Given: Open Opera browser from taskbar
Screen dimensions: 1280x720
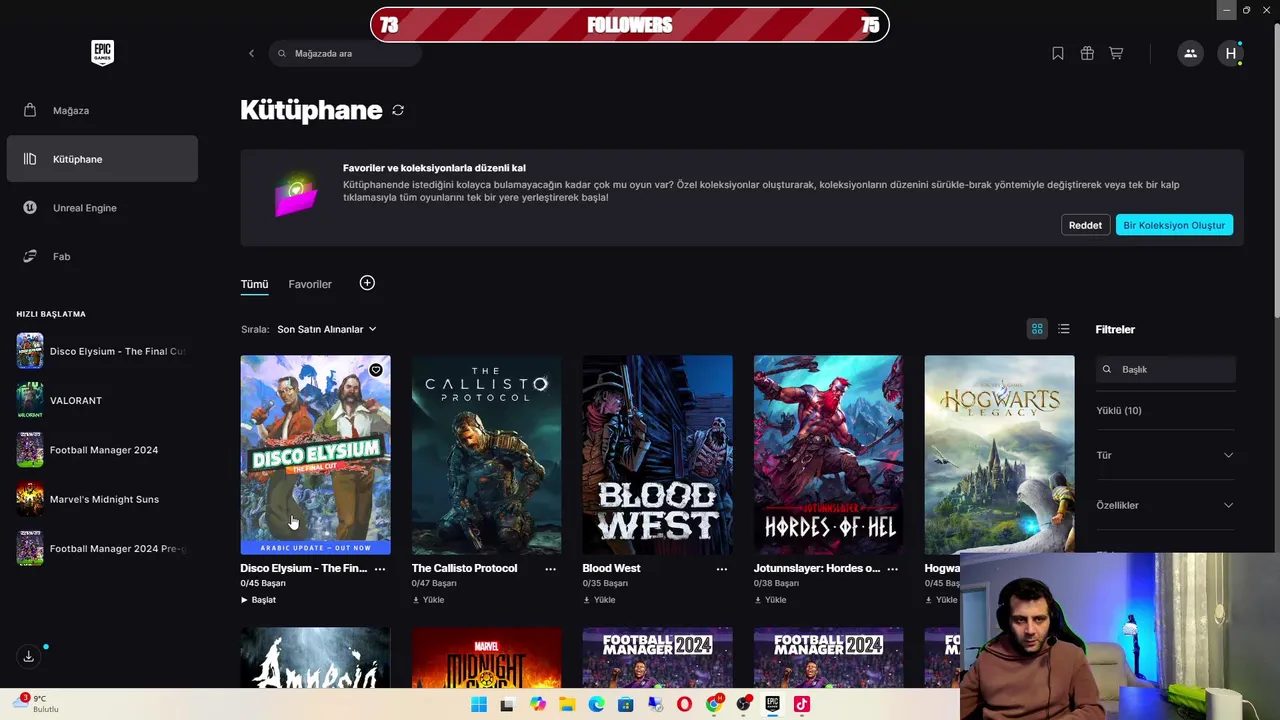Looking at the screenshot, I should (x=684, y=704).
